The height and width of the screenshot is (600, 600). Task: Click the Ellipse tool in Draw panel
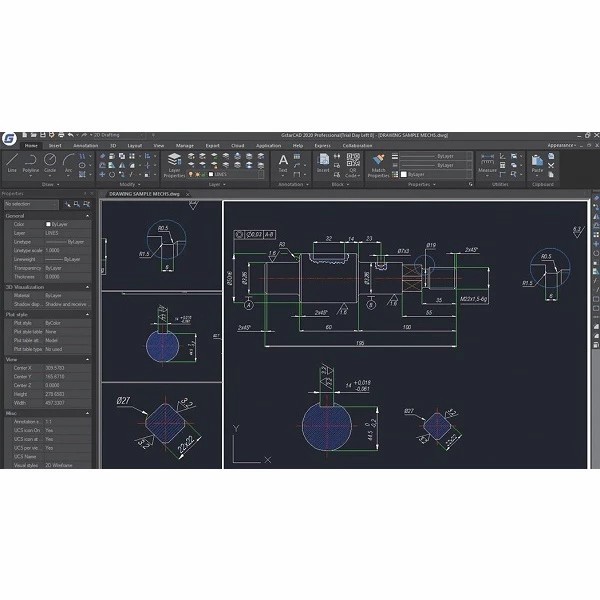point(82,165)
